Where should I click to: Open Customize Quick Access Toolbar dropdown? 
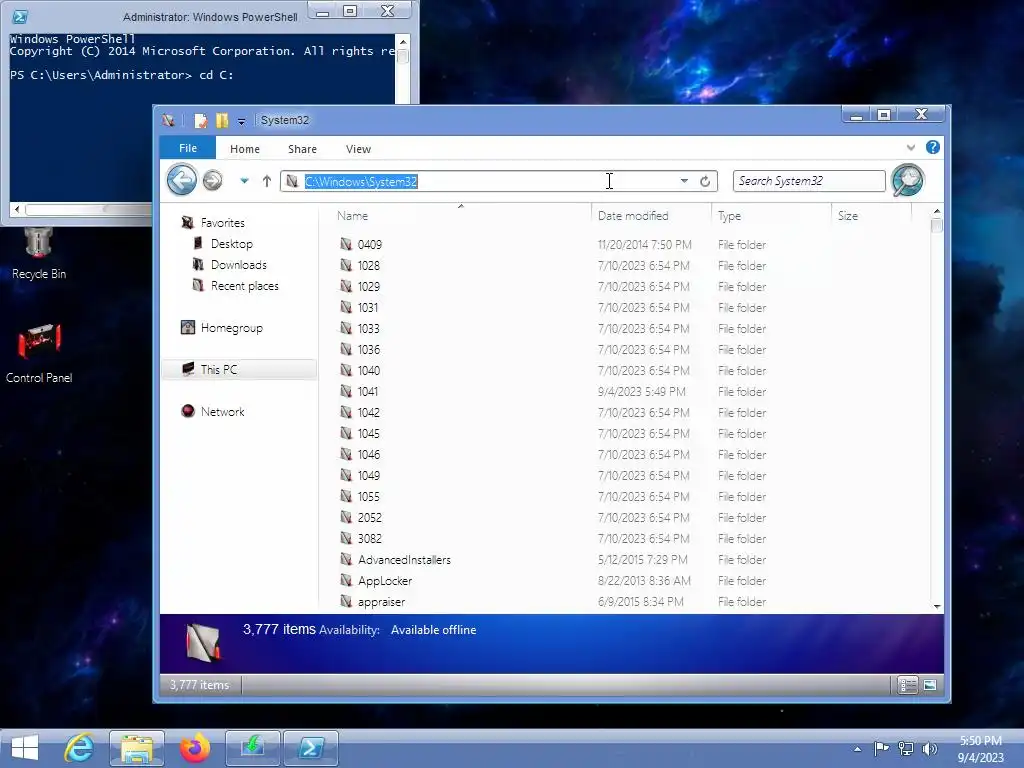(x=242, y=121)
